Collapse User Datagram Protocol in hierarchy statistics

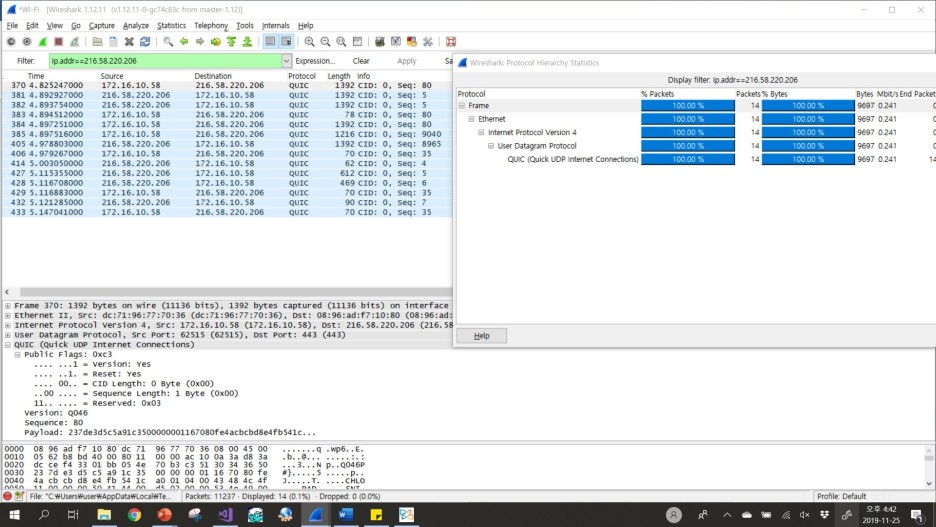pos(491,146)
